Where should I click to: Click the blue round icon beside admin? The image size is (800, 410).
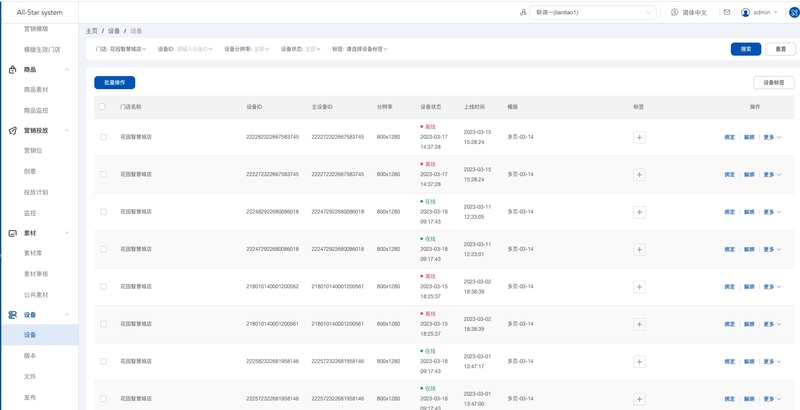[x=794, y=13]
